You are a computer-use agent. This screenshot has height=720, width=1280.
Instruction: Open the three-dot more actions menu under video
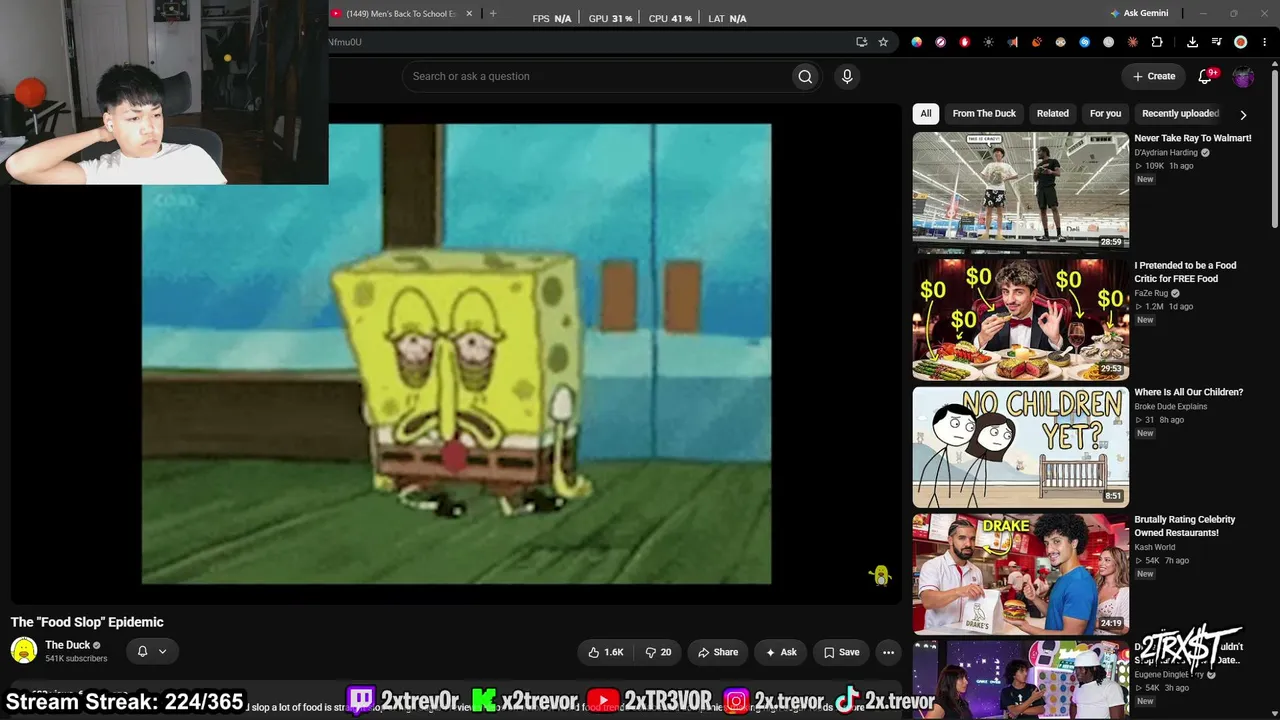[888, 652]
